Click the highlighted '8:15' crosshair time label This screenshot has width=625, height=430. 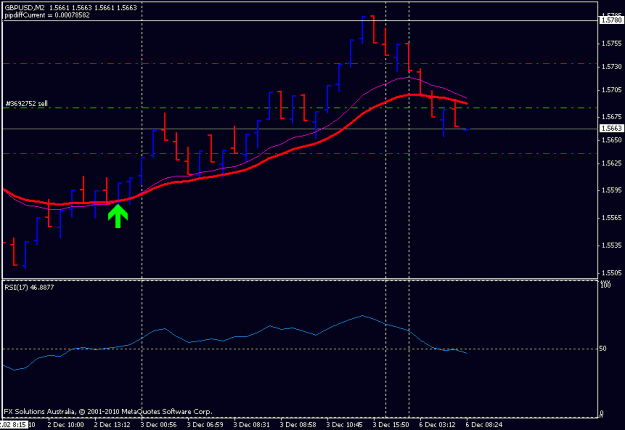point(14,425)
